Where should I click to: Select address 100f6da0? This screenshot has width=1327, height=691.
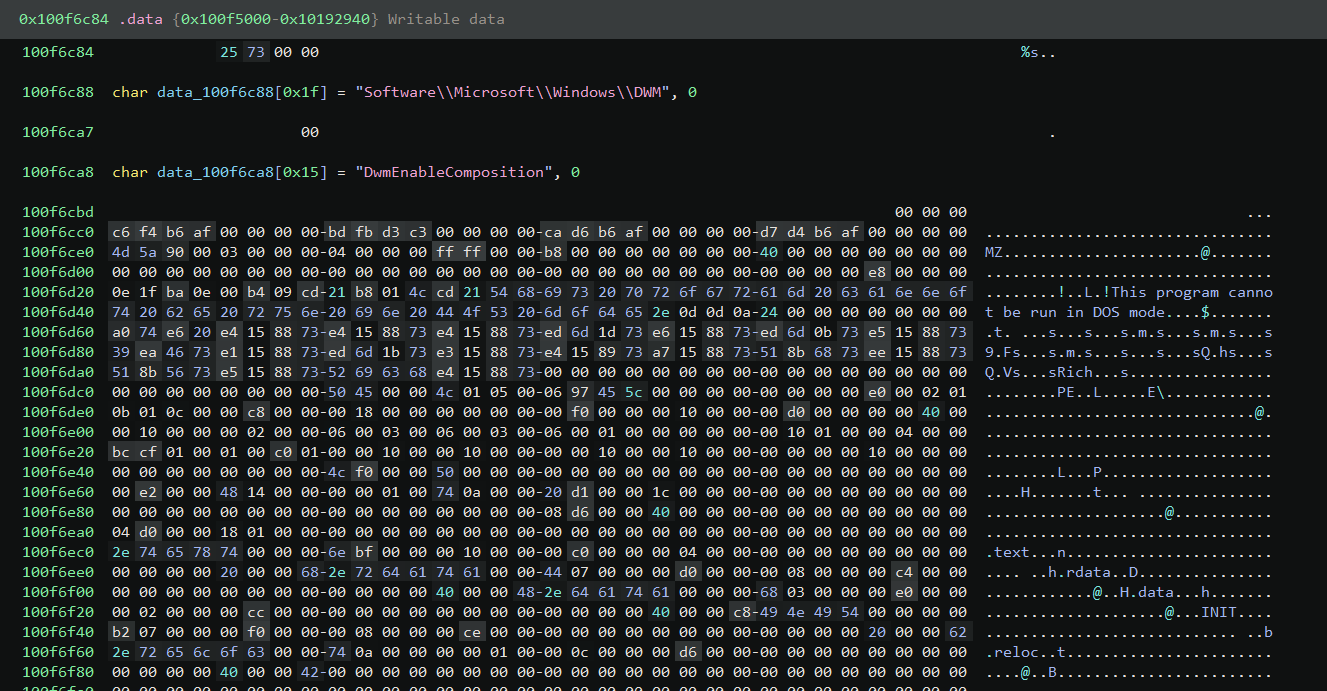coord(58,372)
